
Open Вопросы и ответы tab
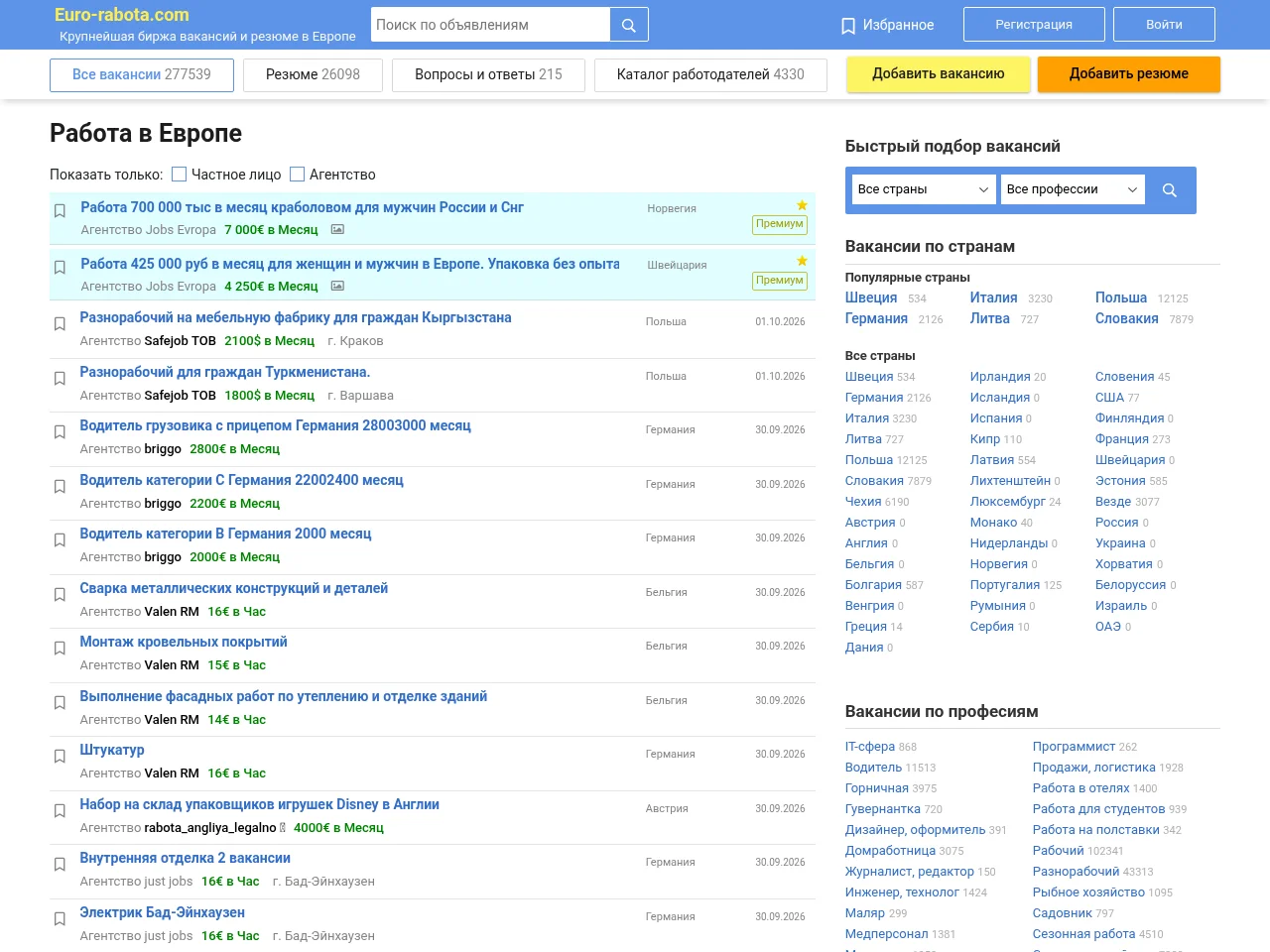click(488, 74)
